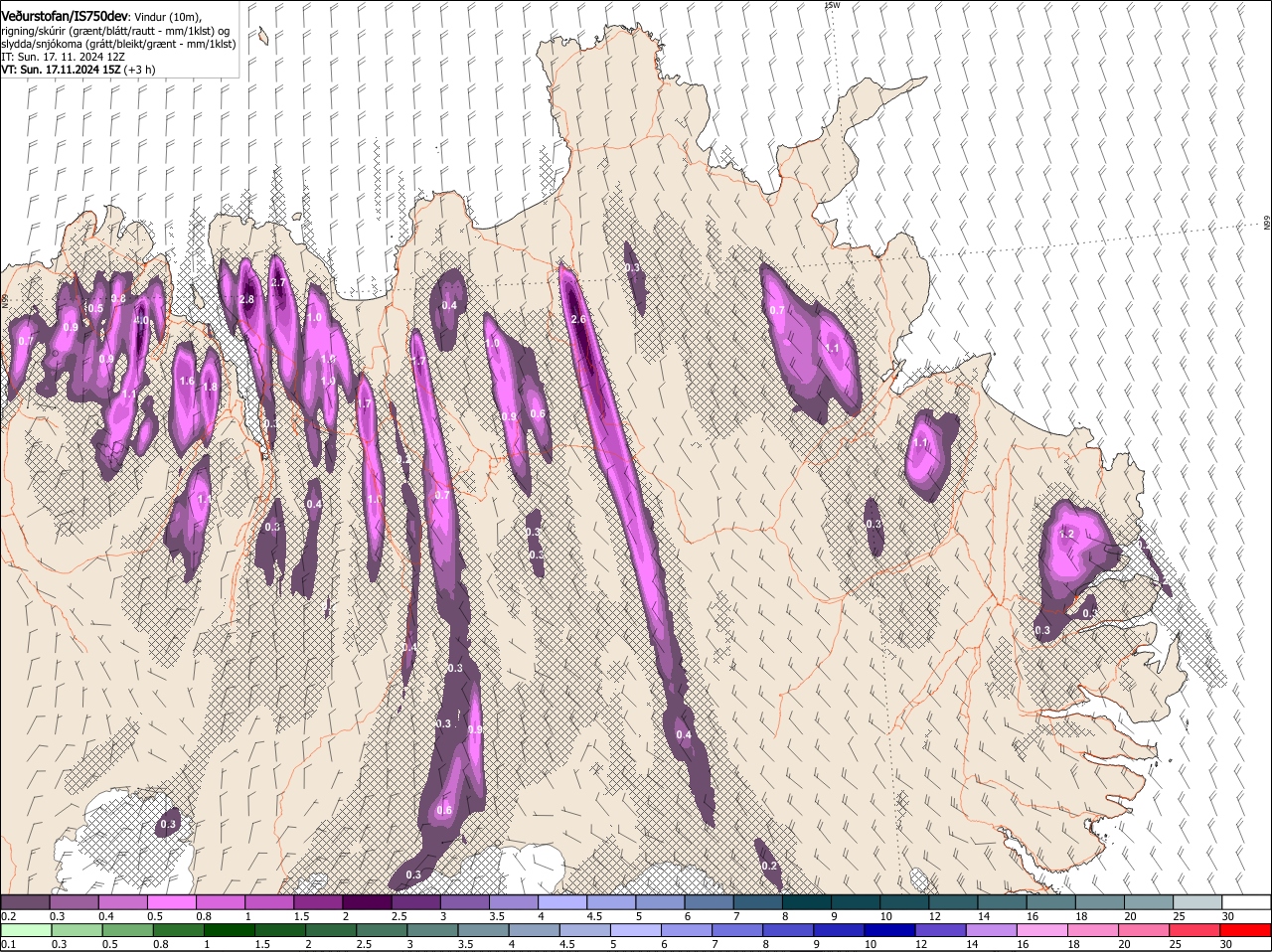Viewport: 1272px width, 952px height.
Task: Select the snowfall legend swatch for 0.8–1 mm
Action: tap(221, 901)
